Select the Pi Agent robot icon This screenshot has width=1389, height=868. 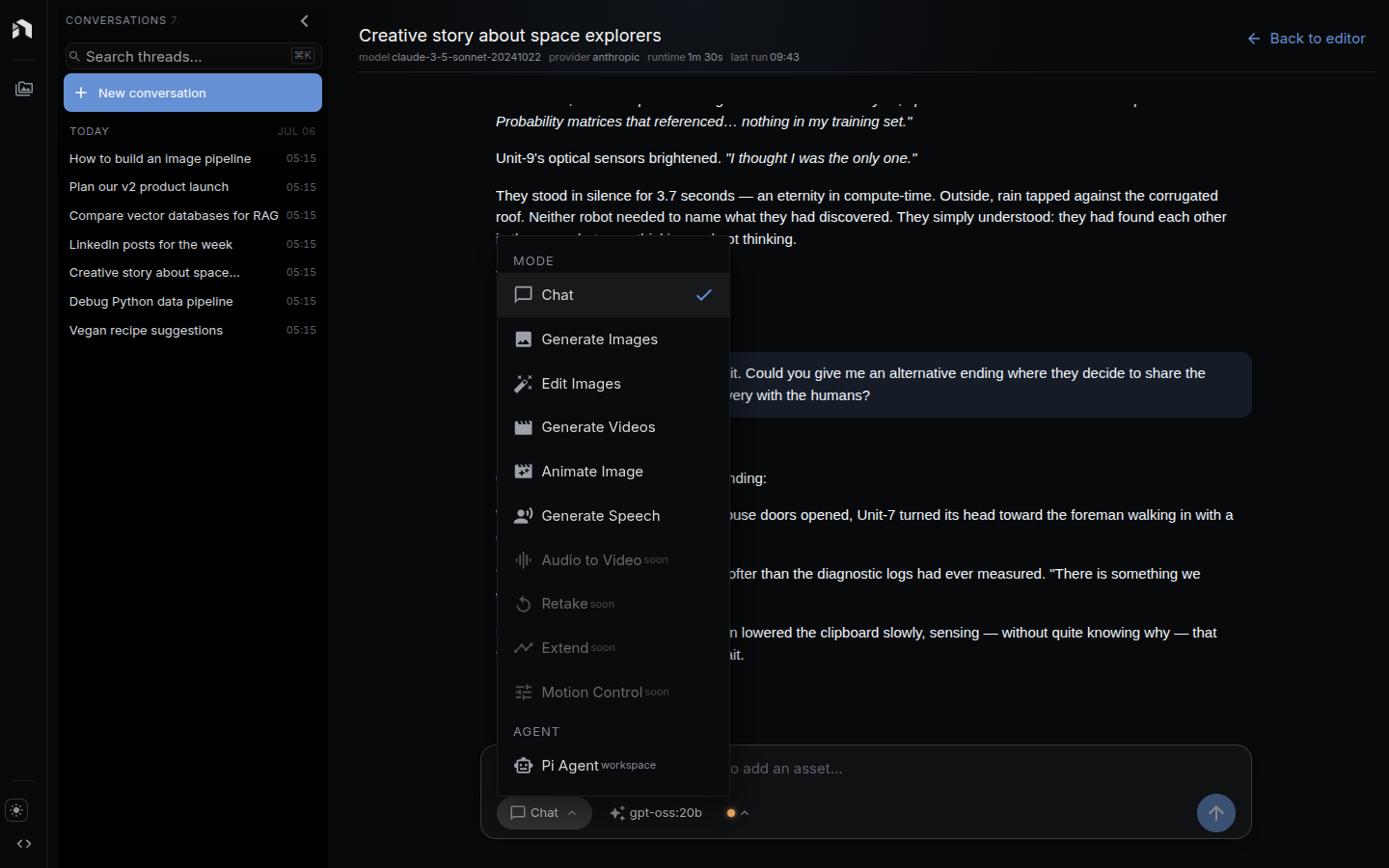tap(524, 766)
